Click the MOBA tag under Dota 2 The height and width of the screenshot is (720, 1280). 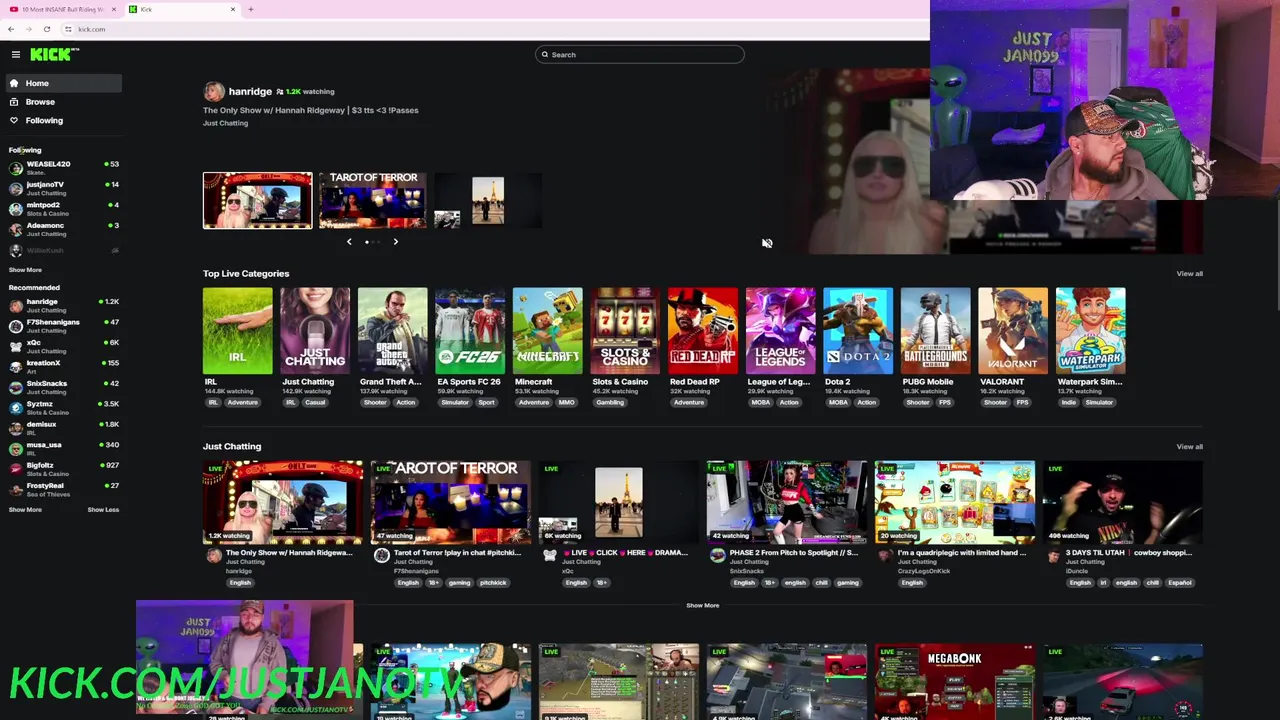(x=838, y=402)
